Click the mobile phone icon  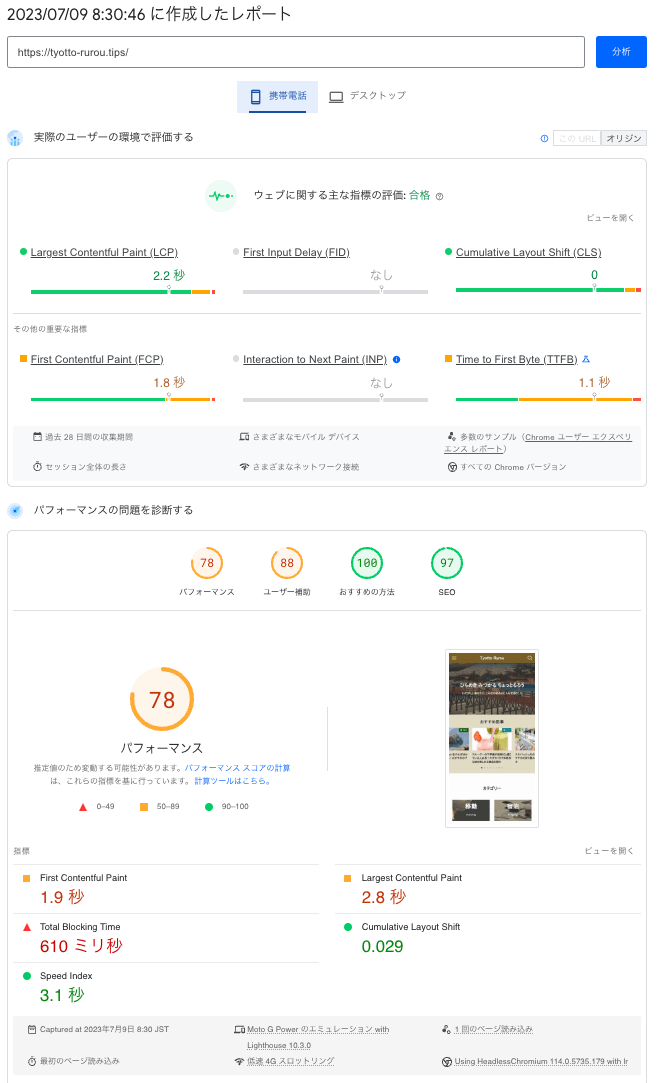click(x=256, y=96)
